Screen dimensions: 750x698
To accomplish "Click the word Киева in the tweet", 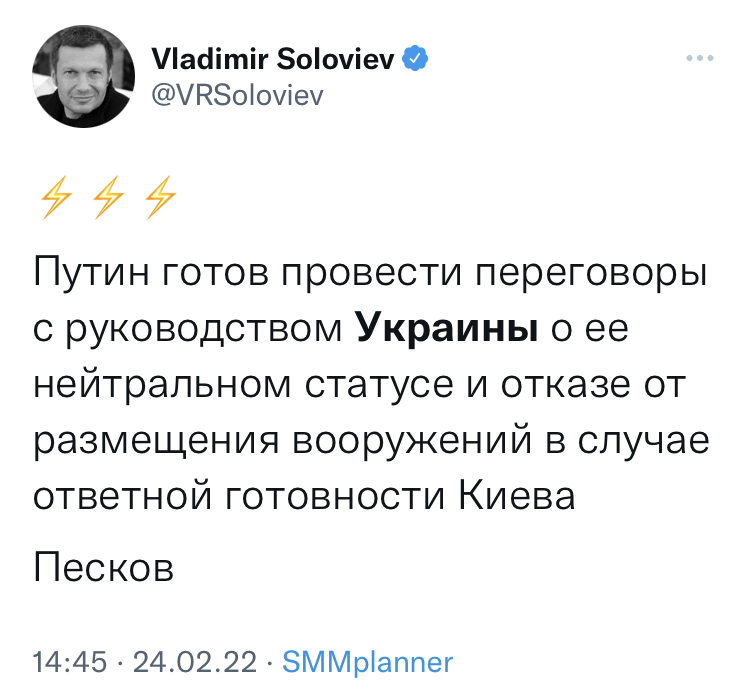I will 517,496.
